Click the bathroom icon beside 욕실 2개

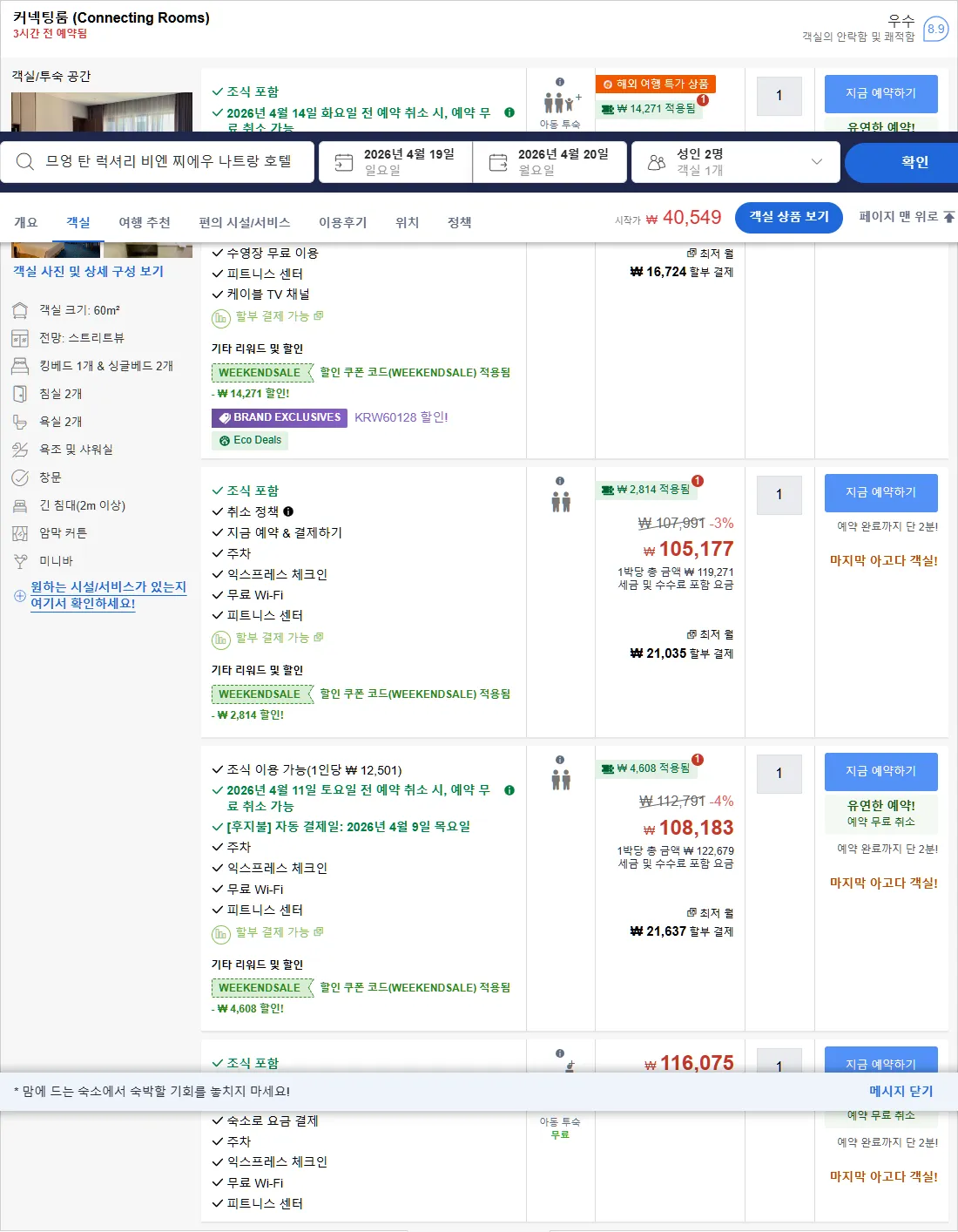pyautogui.click(x=20, y=422)
